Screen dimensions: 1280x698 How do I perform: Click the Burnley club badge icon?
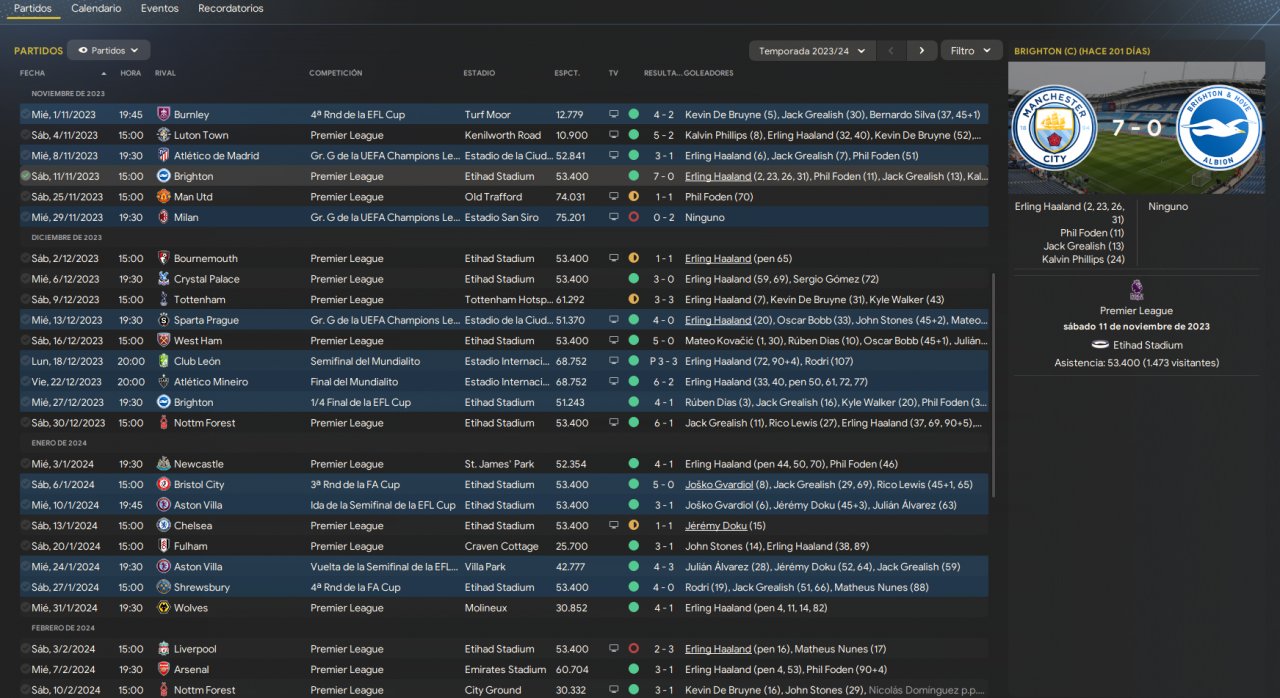(164, 114)
